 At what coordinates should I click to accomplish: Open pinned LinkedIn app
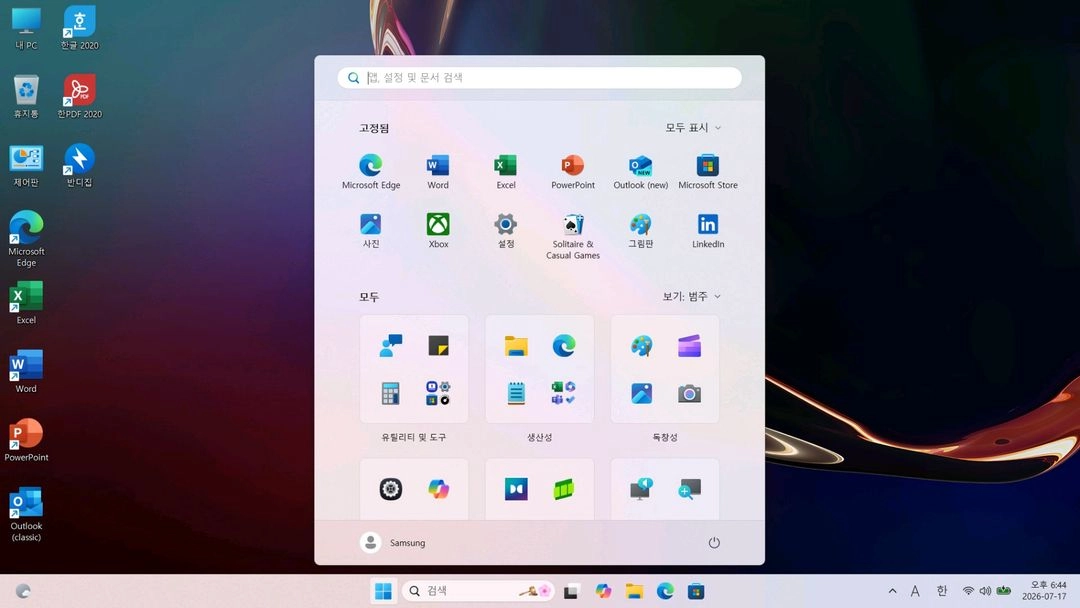tap(708, 231)
